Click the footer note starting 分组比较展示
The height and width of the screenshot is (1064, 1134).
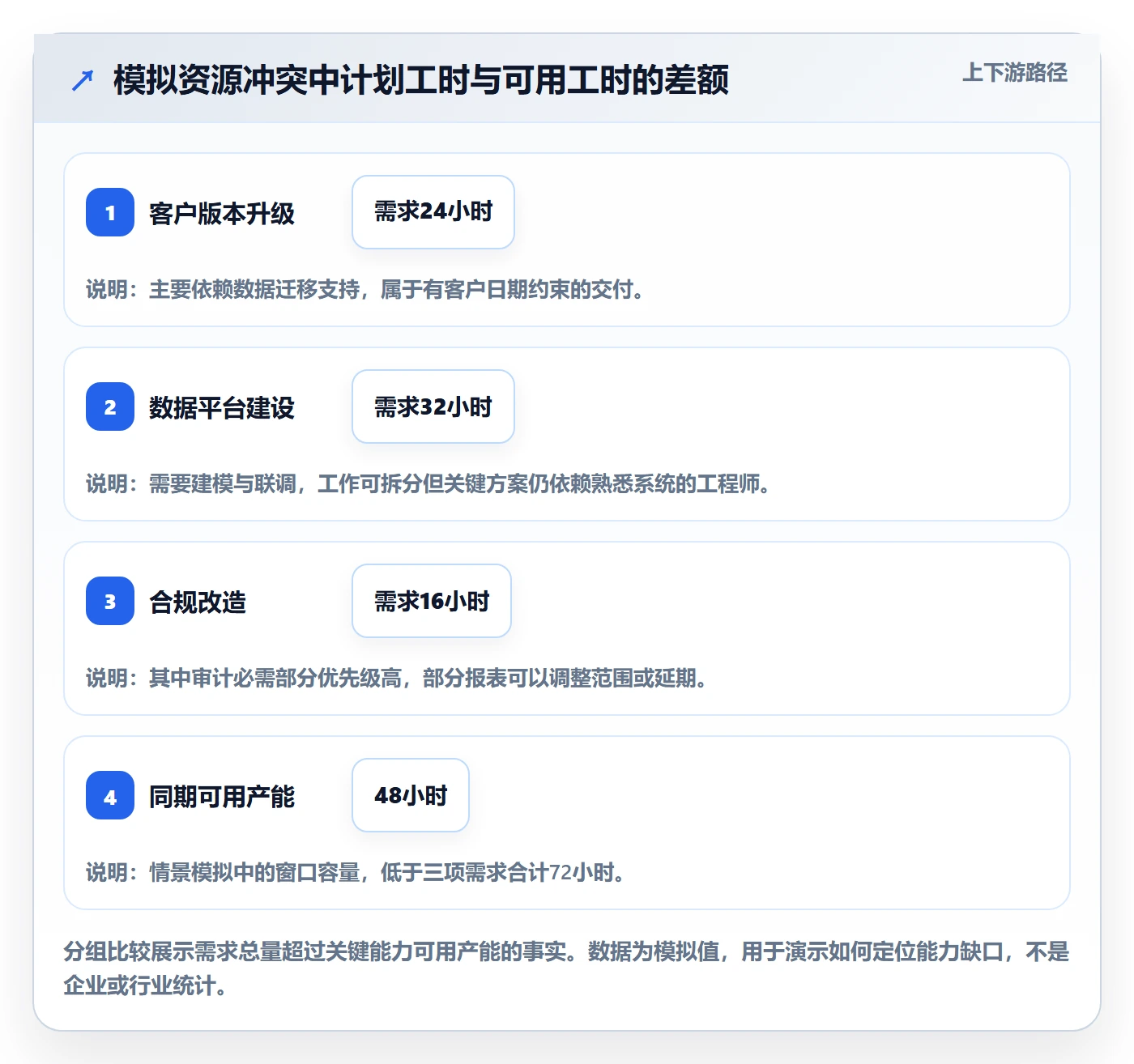tap(567, 968)
